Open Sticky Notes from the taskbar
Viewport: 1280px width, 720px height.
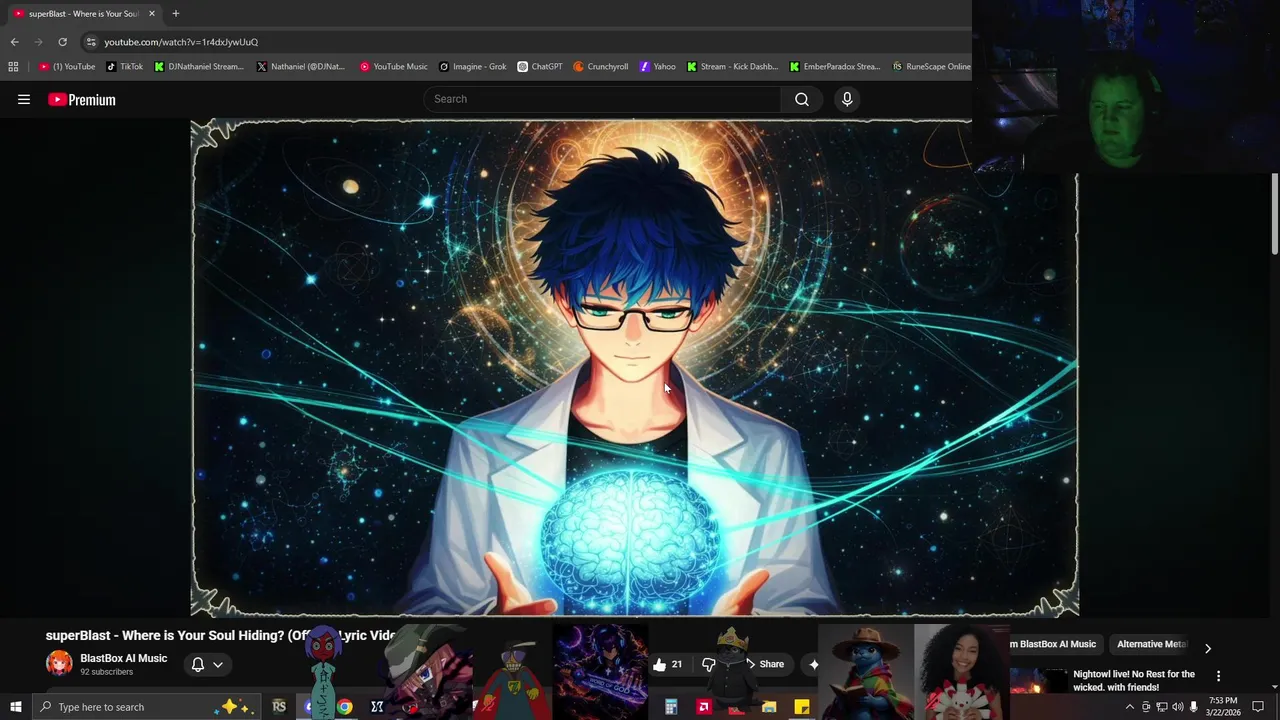click(801, 707)
